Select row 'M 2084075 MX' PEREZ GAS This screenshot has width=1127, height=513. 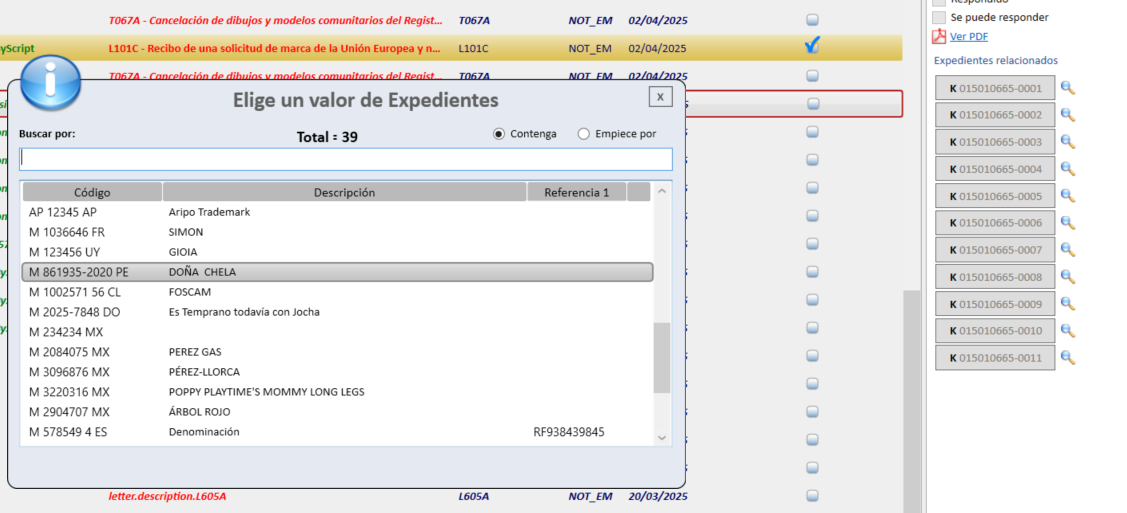pos(337,352)
